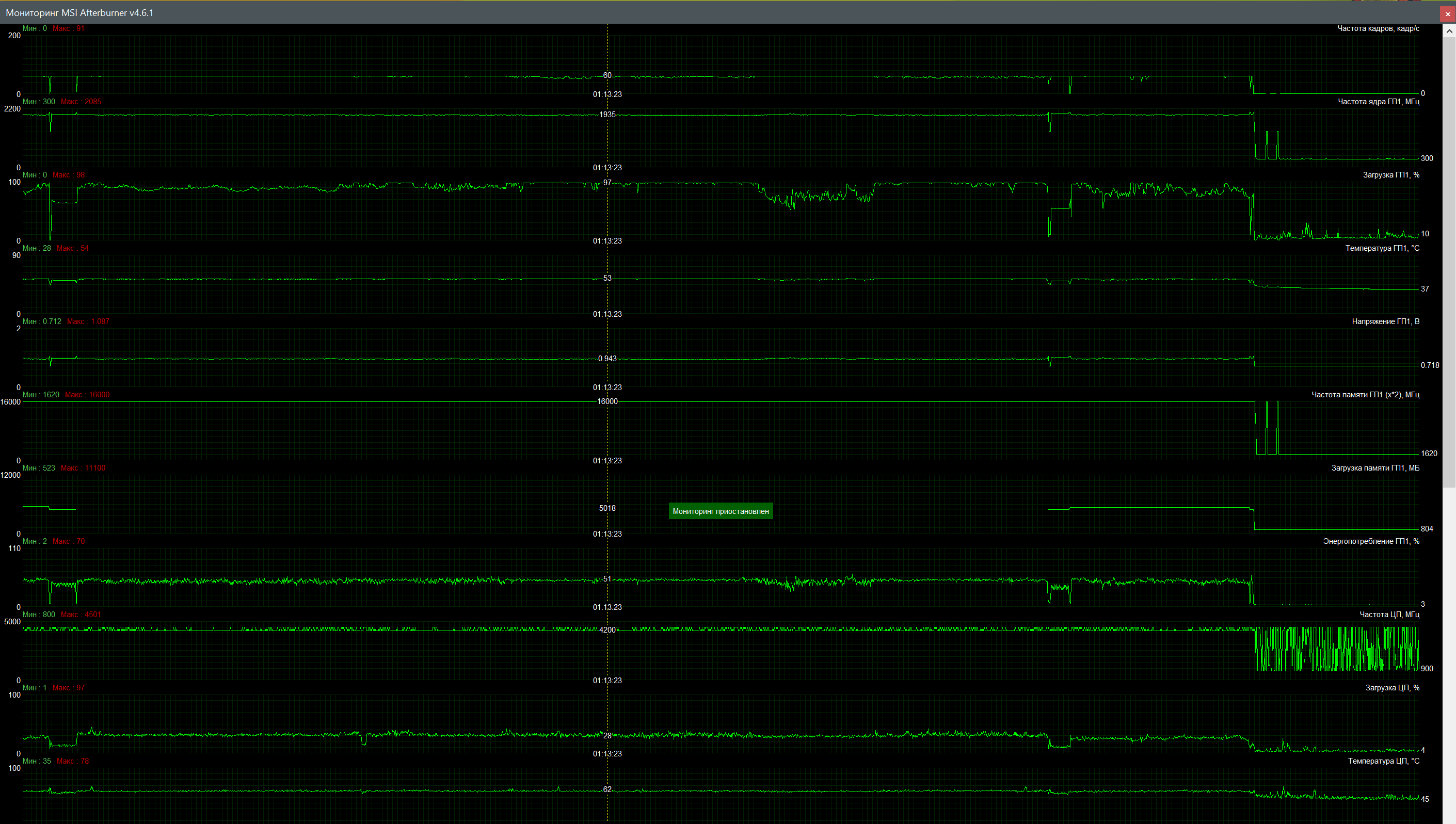Click the 'Загрузка памяти ГП1, МБ' label
The image size is (1456, 824).
1374,468
